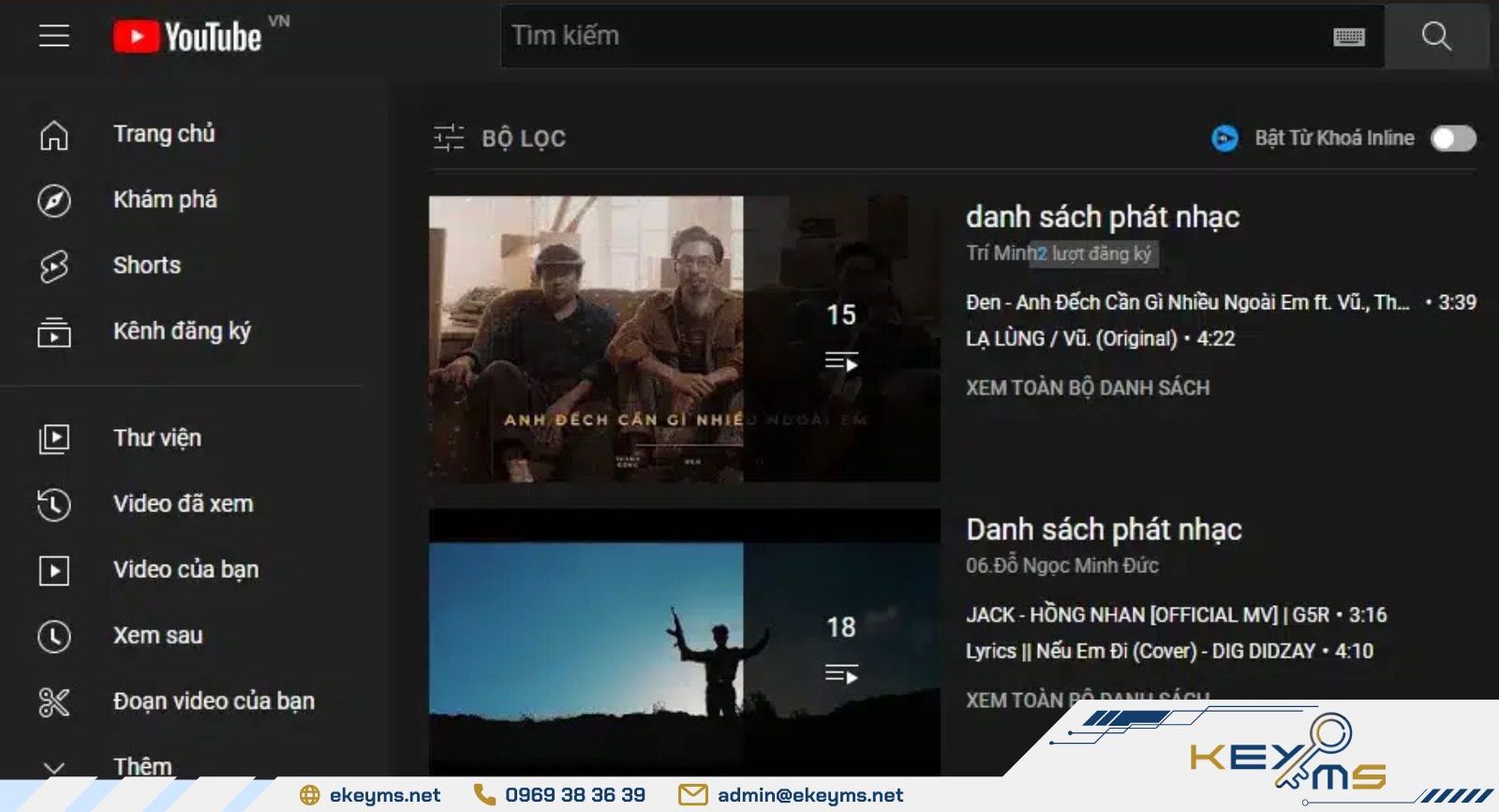This screenshot has width=1499, height=812.
Task: Select Video đã xem menu label
Action: tap(184, 504)
